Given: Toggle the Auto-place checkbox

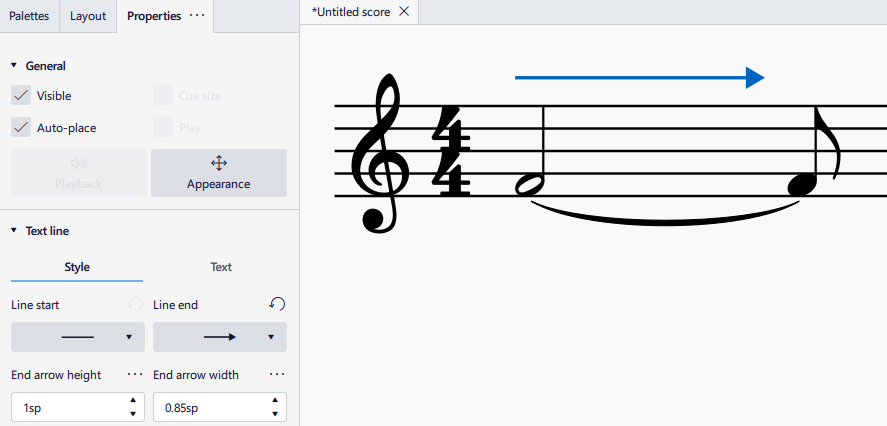Looking at the screenshot, I should (x=21, y=128).
